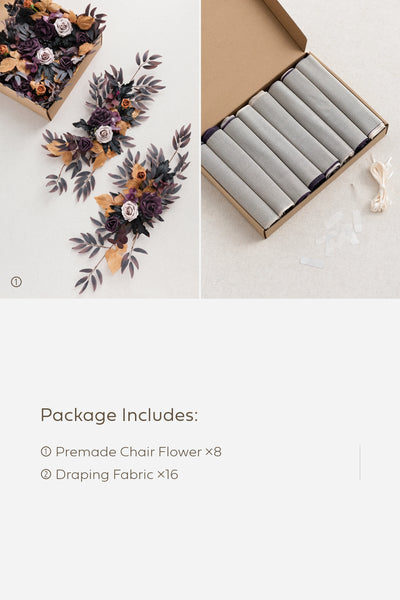Click the white rose in lower arrangement

click(x=129, y=210)
